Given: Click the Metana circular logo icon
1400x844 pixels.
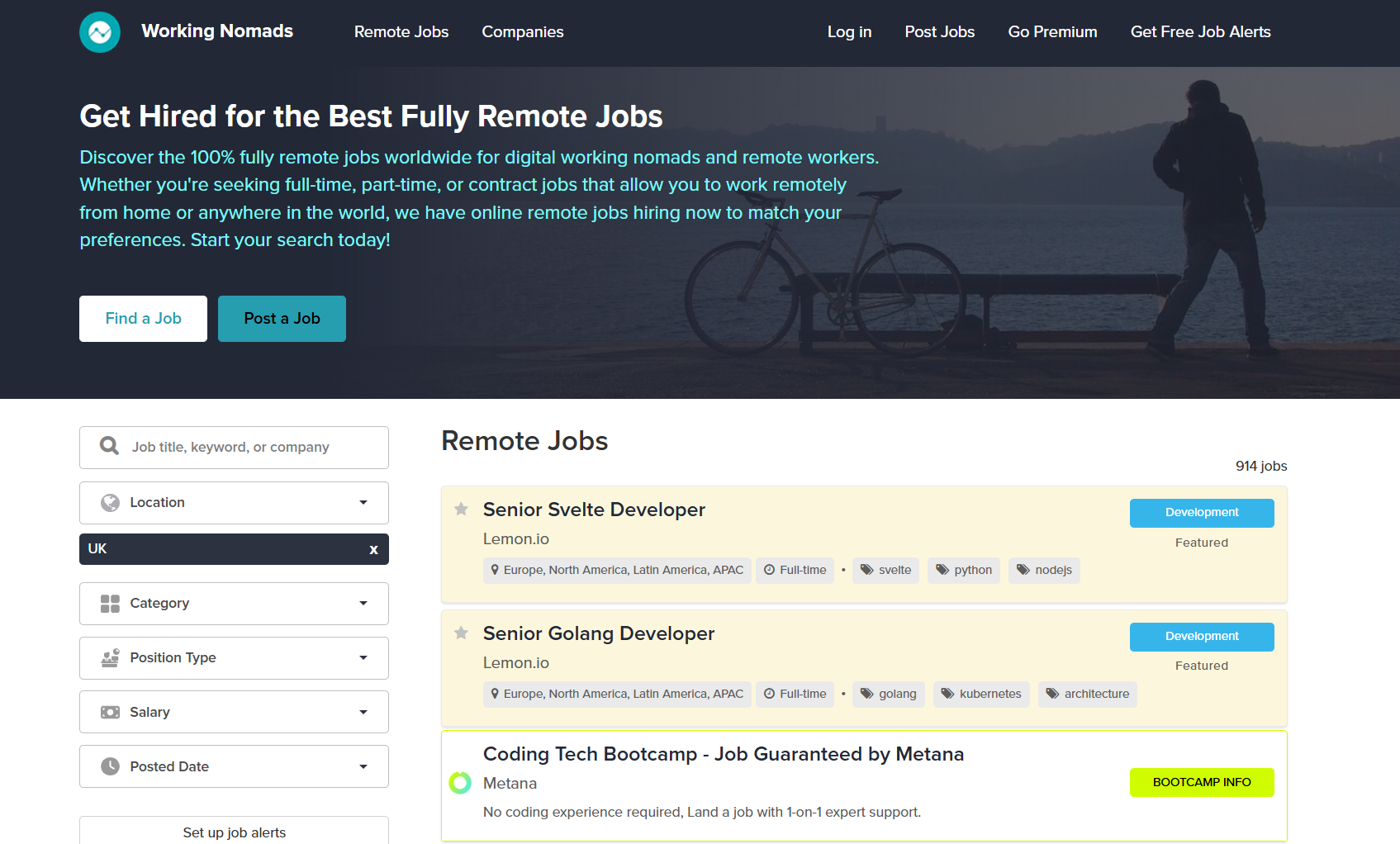Looking at the screenshot, I should click(x=460, y=782).
